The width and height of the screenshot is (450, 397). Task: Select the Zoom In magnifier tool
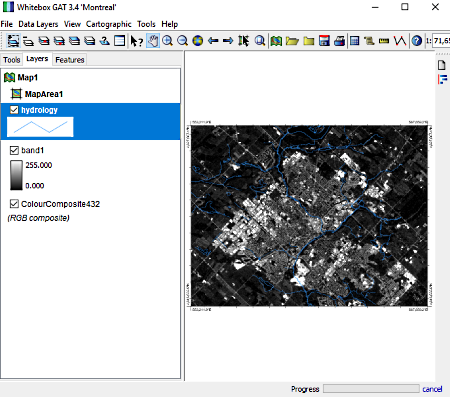[x=167, y=41]
